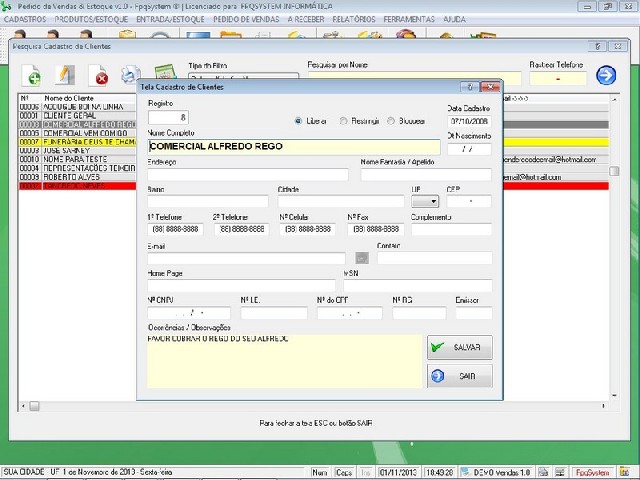
Task: Close the Tela Cadastro de Clientes dialog
Action: [490, 87]
